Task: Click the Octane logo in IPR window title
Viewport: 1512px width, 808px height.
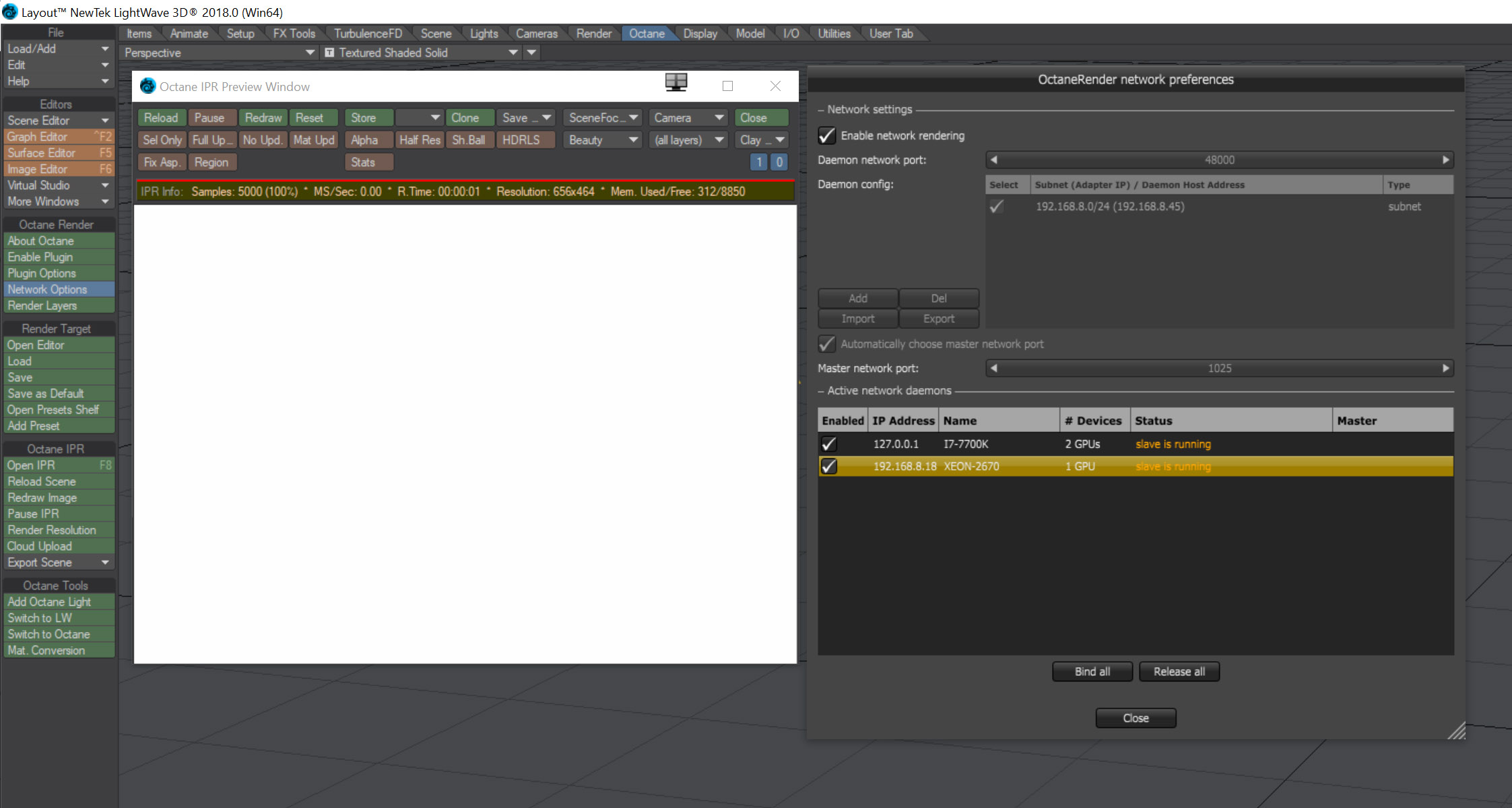Action: 147,86
